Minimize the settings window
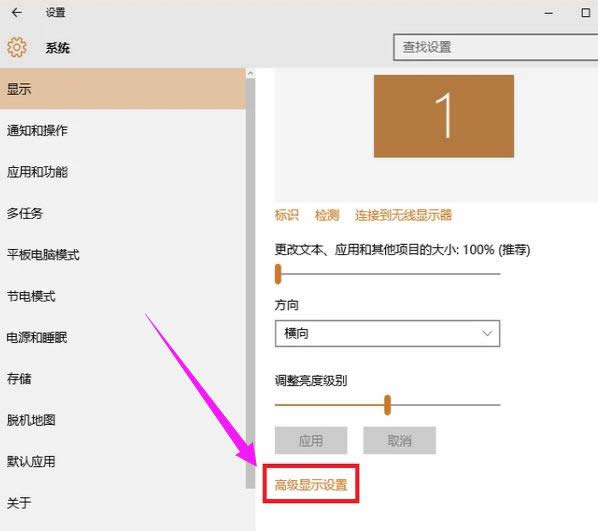Screen dimensions: 598x531 point(549,13)
